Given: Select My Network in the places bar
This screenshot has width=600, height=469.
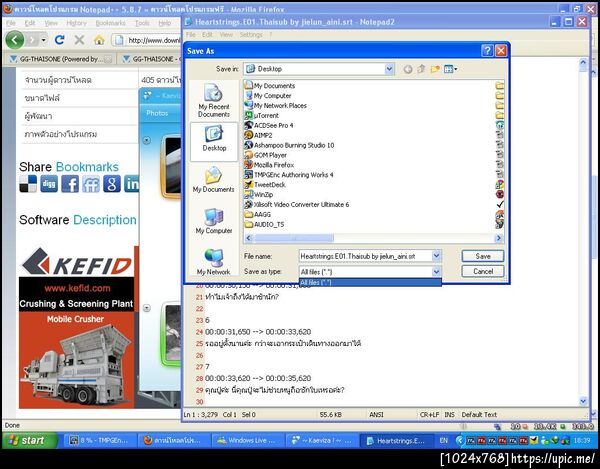Looking at the screenshot, I should pos(214,262).
